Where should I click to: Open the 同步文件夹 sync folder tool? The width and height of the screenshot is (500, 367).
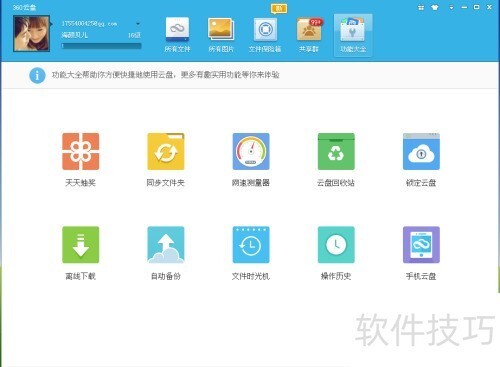pyautogui.click(x=166, y=151)
